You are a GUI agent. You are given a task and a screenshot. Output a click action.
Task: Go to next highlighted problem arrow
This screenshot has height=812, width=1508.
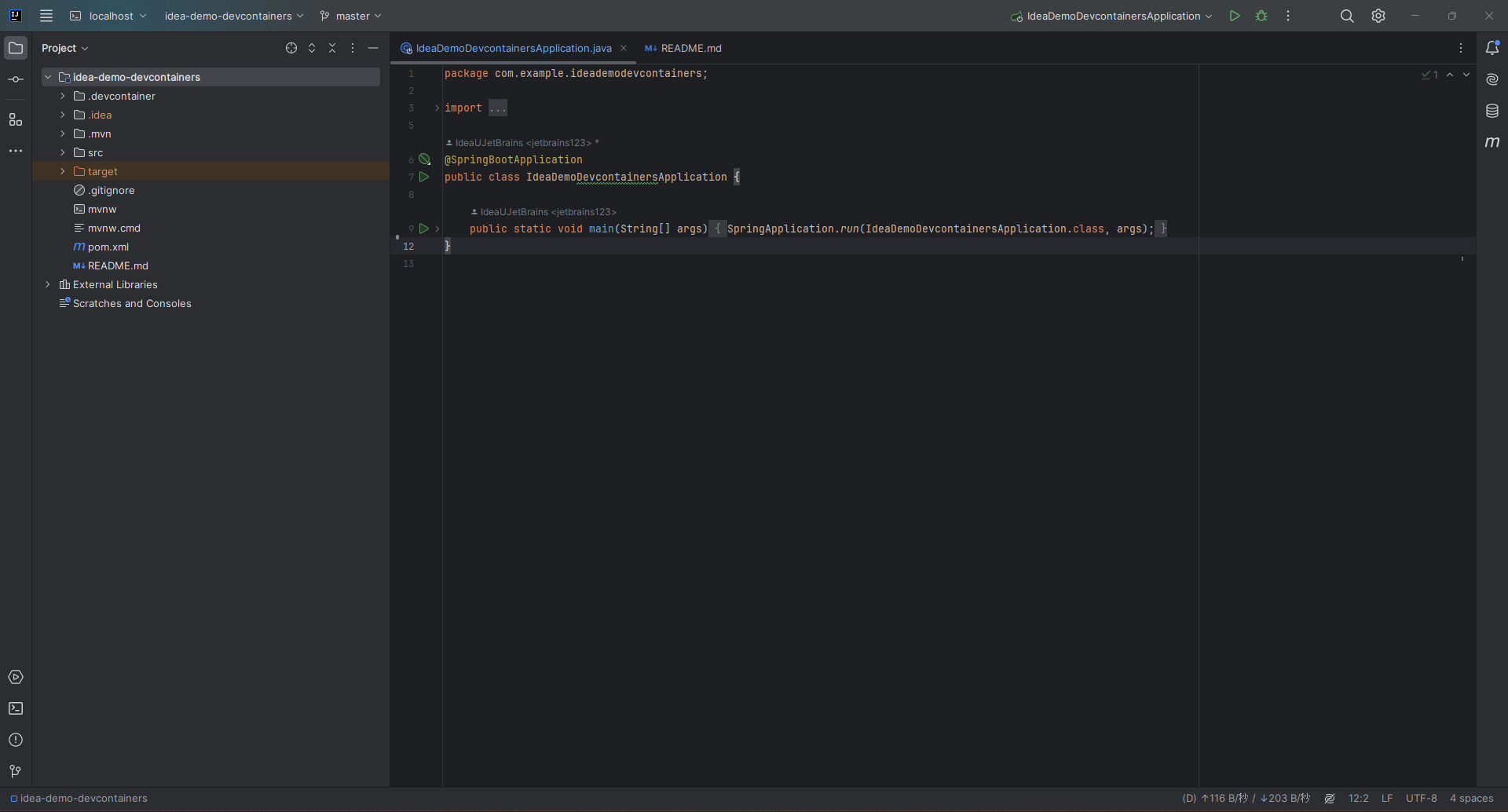[x=1466, y=75]
